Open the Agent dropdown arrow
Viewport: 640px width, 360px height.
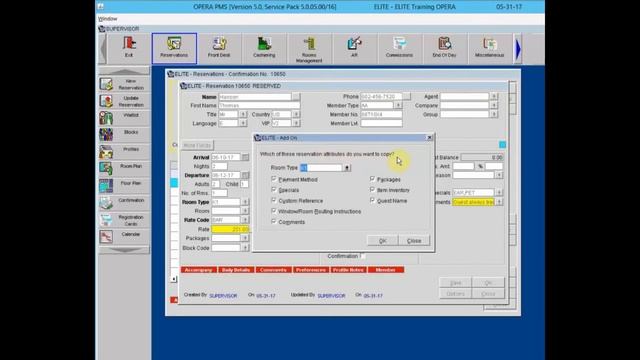coord(494,96)
